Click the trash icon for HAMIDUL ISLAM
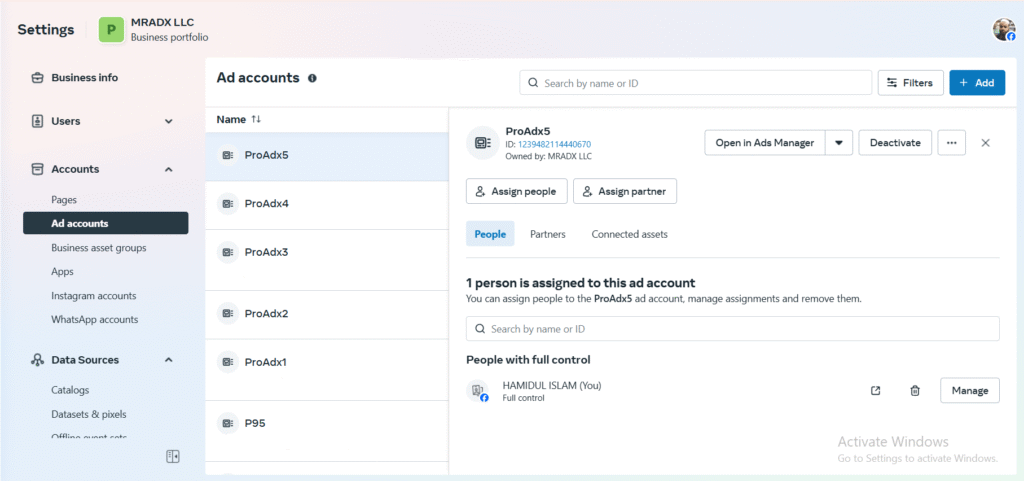 click(915, 391)
